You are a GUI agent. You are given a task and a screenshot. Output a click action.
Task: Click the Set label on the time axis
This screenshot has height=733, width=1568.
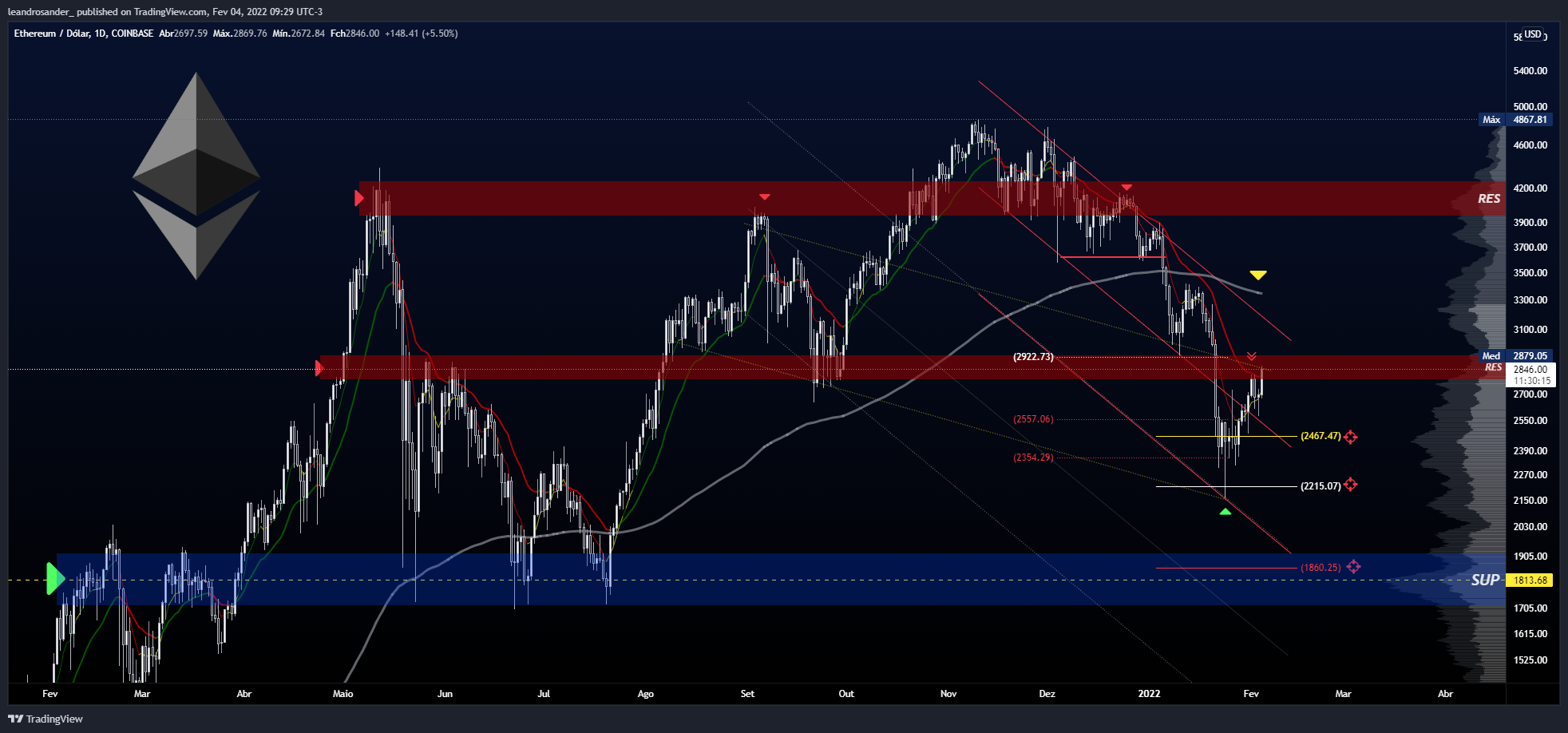pos(747,694)
